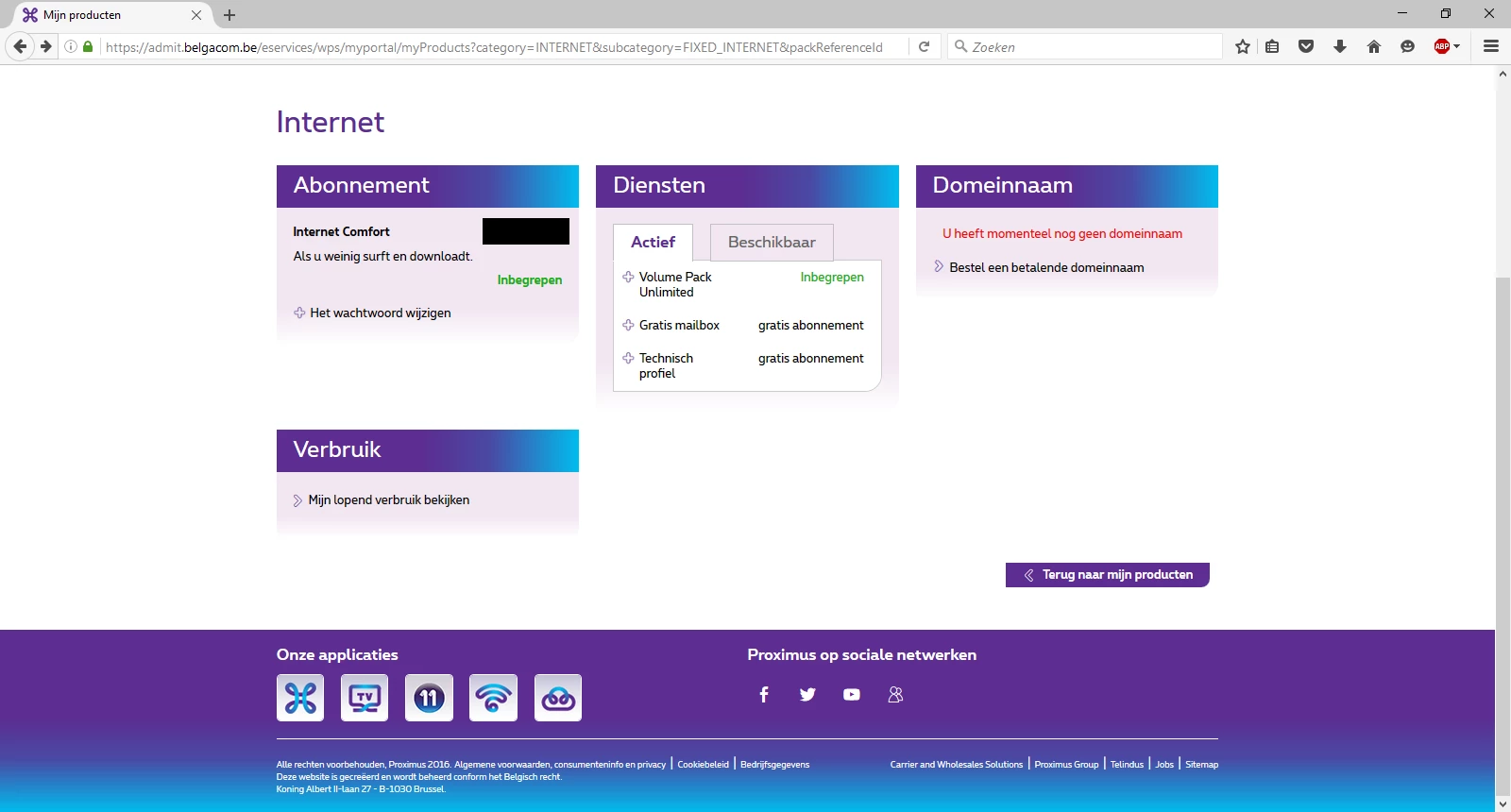Close the Mijn producten tab
The height and width of the screenshot is (812, 1511).
(196, 15)
